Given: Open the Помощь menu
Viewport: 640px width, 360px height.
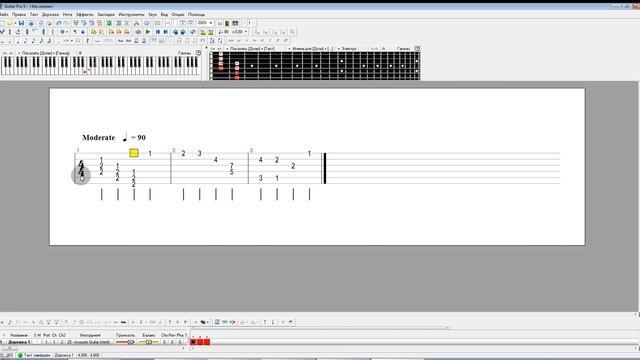Looking at the screenshot, I should tap(196, 14).
